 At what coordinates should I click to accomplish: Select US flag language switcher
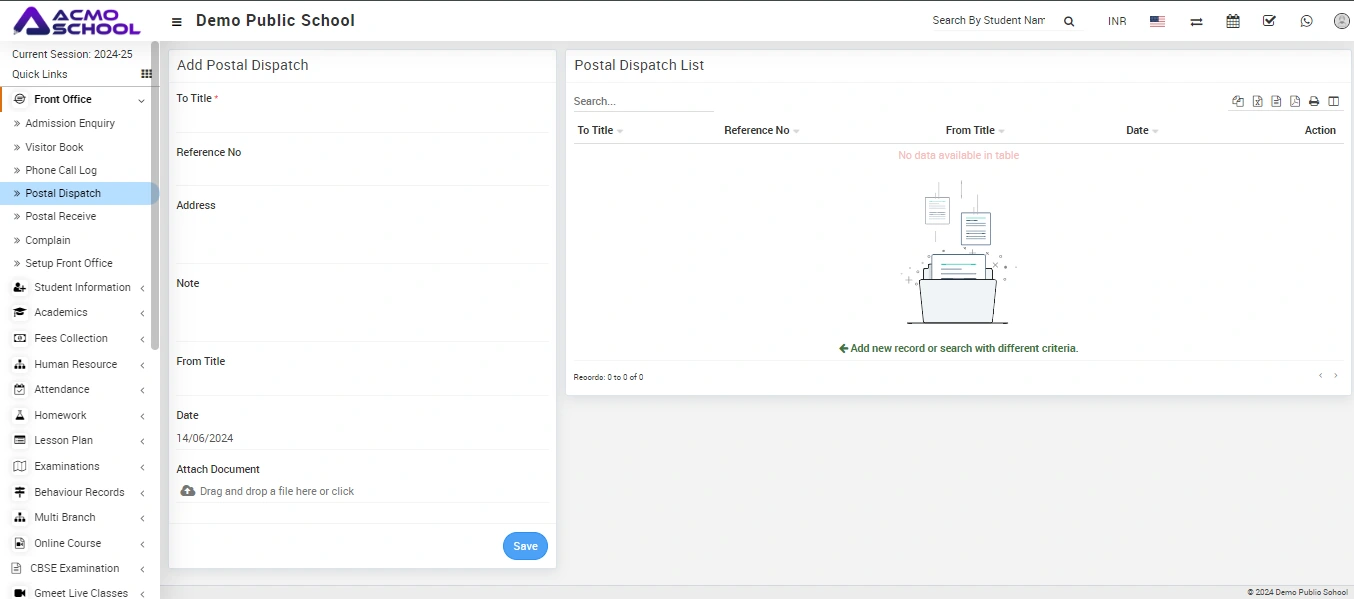pyautogui.click(x=1157, y=21)
